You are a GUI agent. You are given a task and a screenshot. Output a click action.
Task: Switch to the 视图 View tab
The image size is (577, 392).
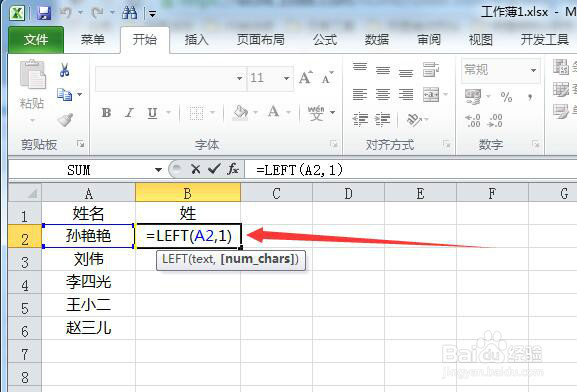(x=481, y=39)
